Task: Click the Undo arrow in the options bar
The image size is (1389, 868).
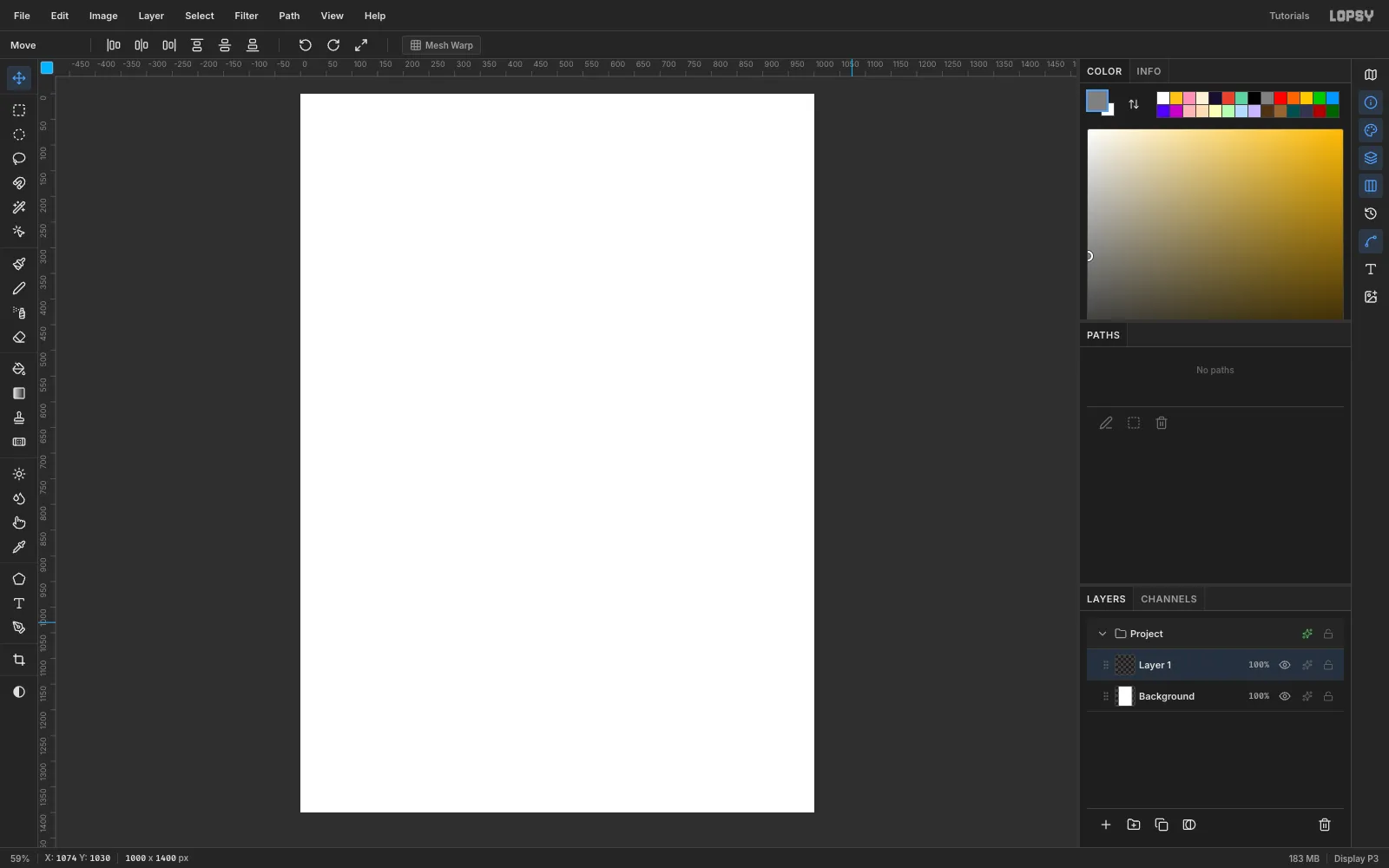Action: coord(305,45)
